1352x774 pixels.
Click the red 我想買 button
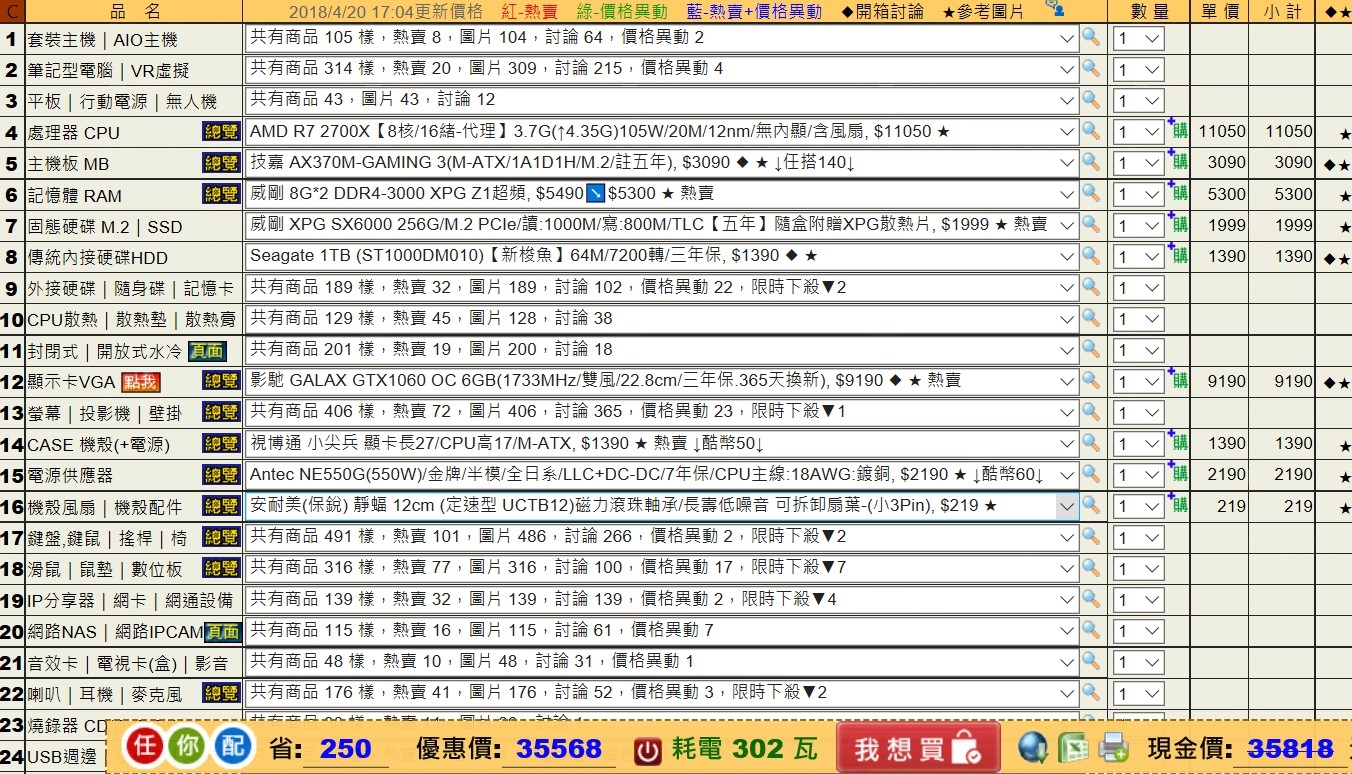918,748
